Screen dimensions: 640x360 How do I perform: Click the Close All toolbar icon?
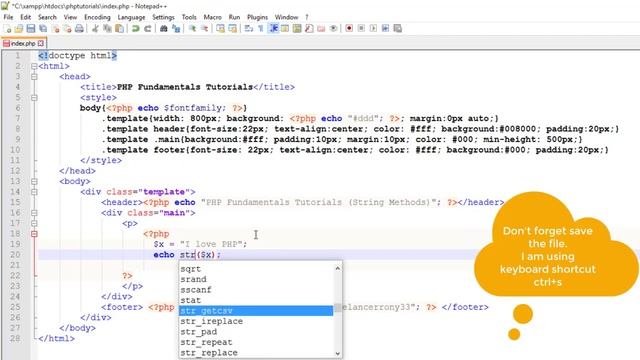pos(67,29)
